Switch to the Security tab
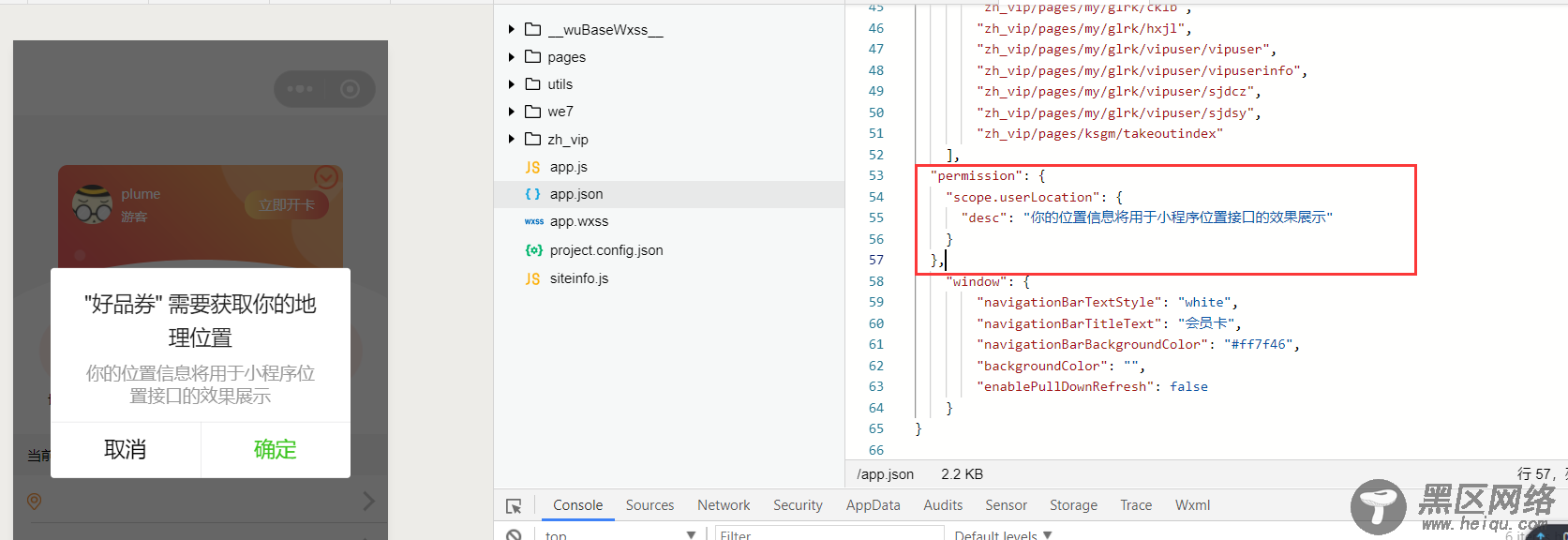 798,505
